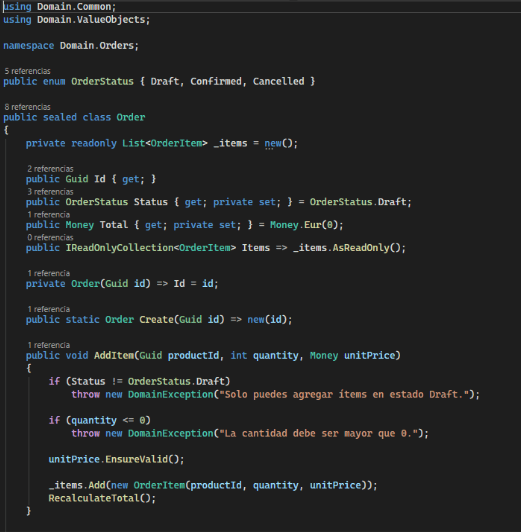Open the '0 referencias' CodeLens above Items property
The image size is (521, 532).
click(50, 238)
